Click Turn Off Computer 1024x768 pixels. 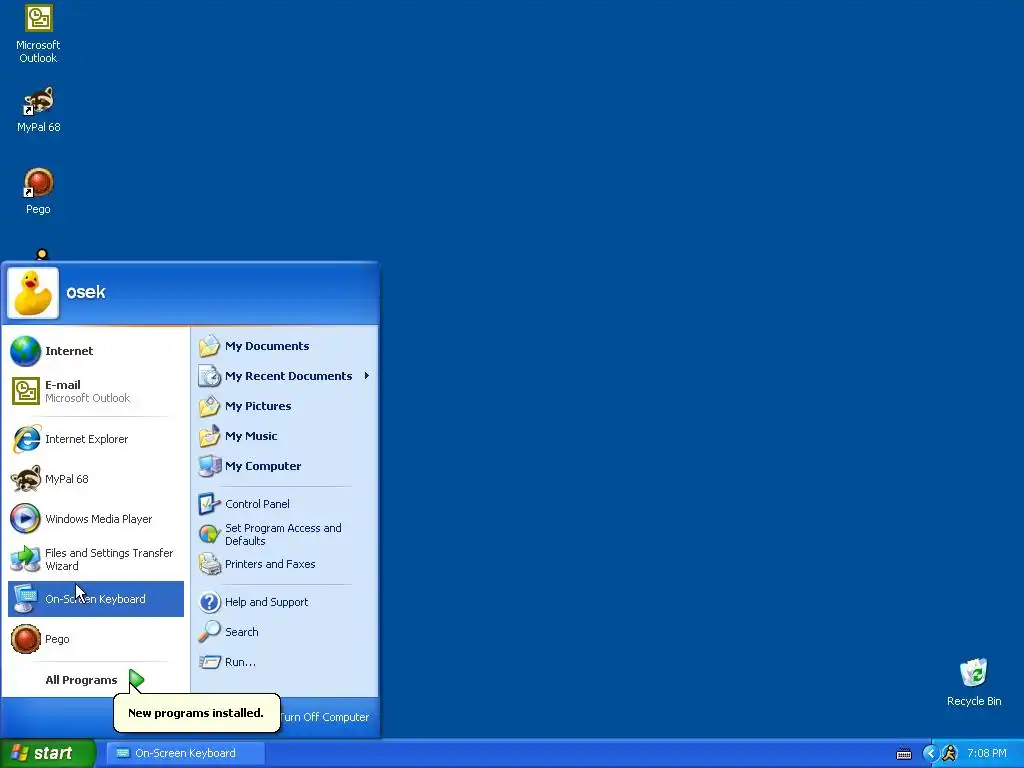point(325,717)
